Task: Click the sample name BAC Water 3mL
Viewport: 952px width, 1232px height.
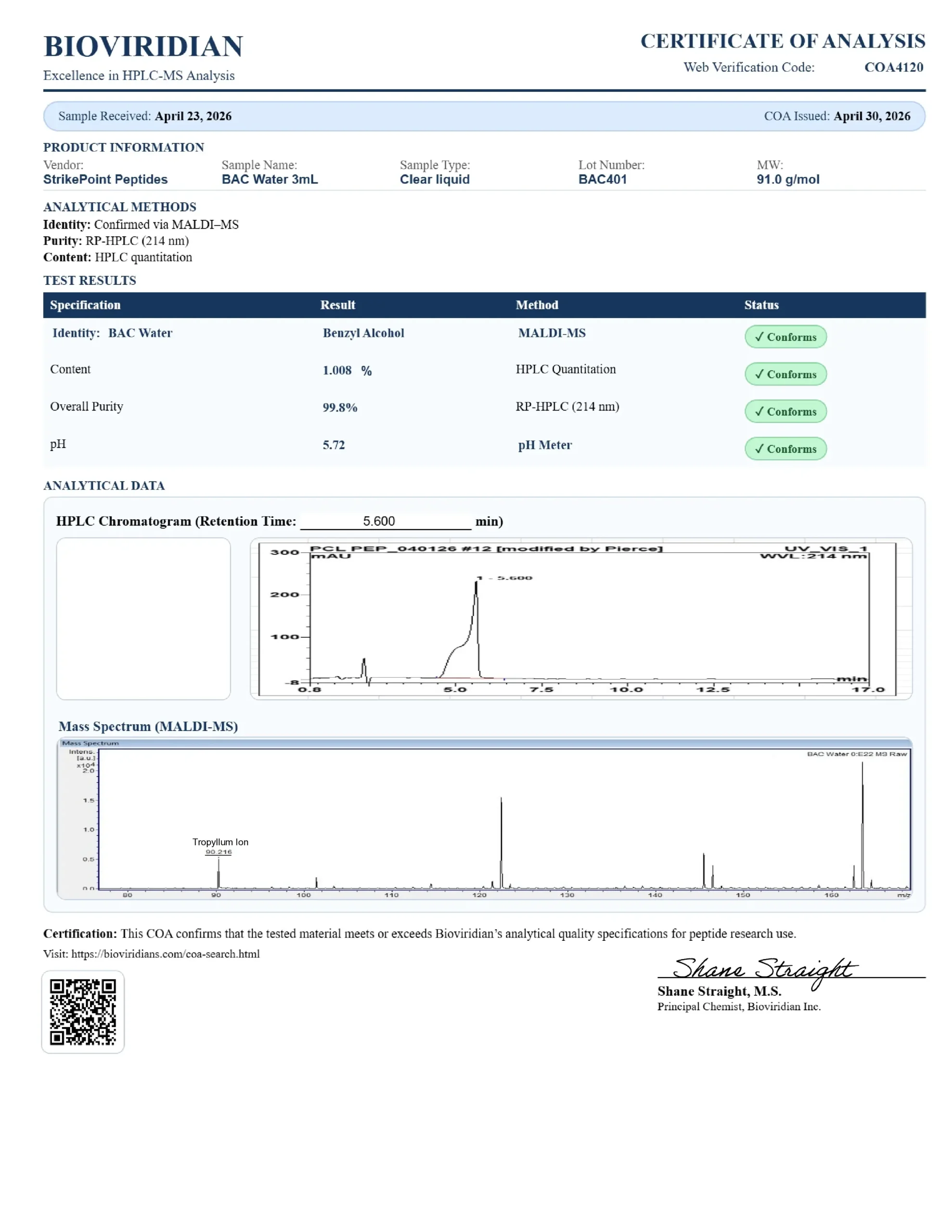Action: (x=270, y=180)
